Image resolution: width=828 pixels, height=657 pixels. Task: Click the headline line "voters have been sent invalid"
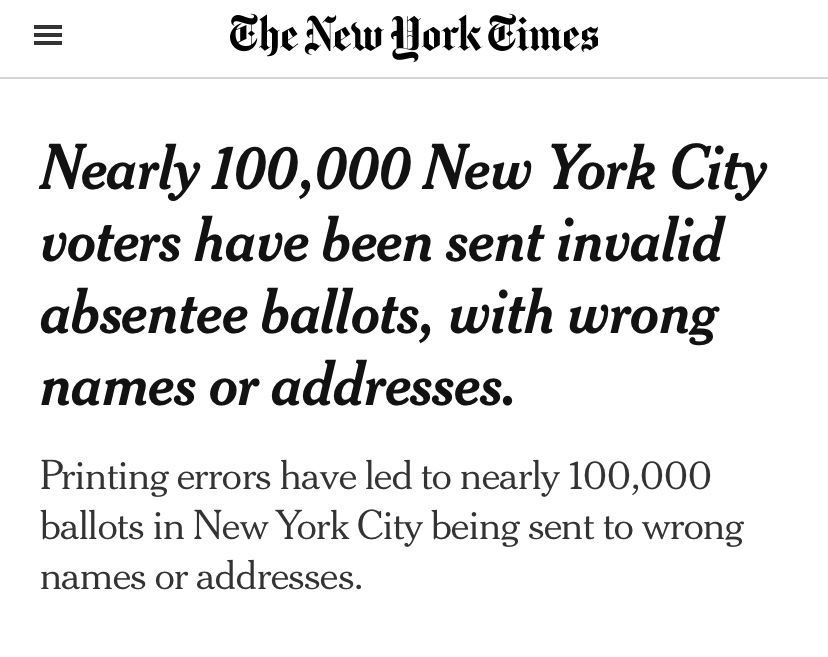click(381, 241)
